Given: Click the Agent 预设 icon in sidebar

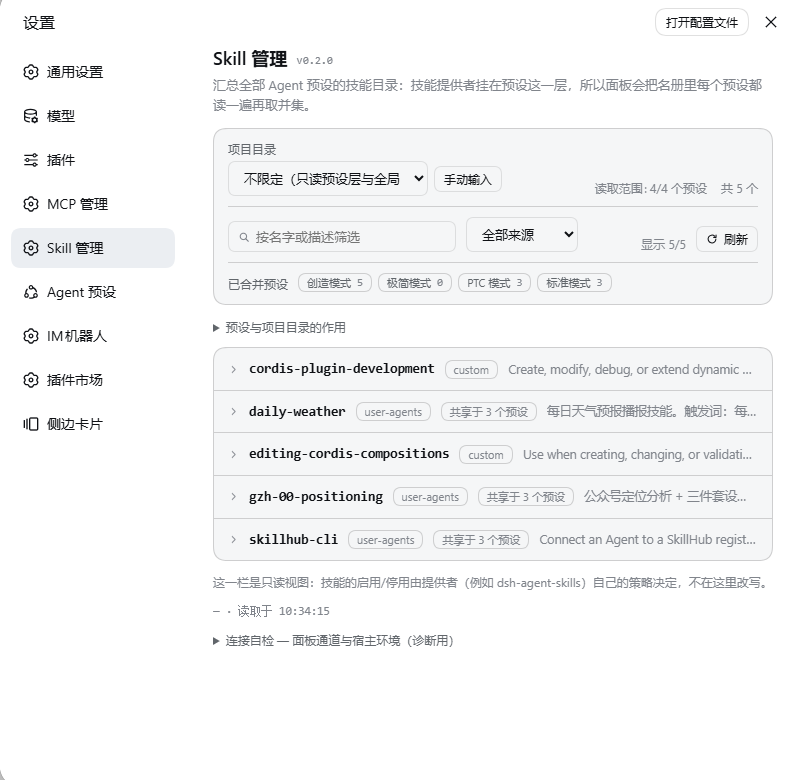Looking at the screenshot, I should click(x=31, y=292).
